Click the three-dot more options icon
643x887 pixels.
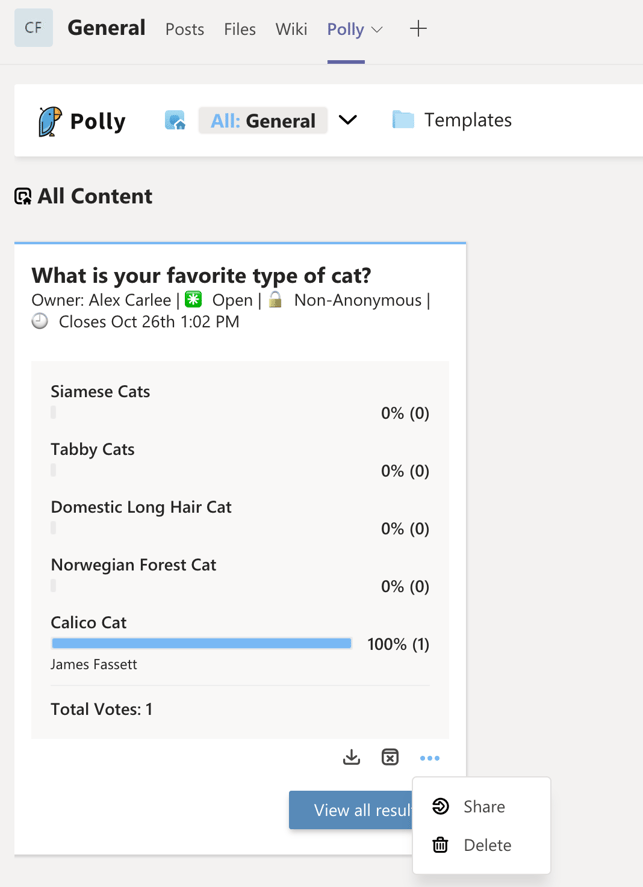pyautogui.click(x=430, y=758)
